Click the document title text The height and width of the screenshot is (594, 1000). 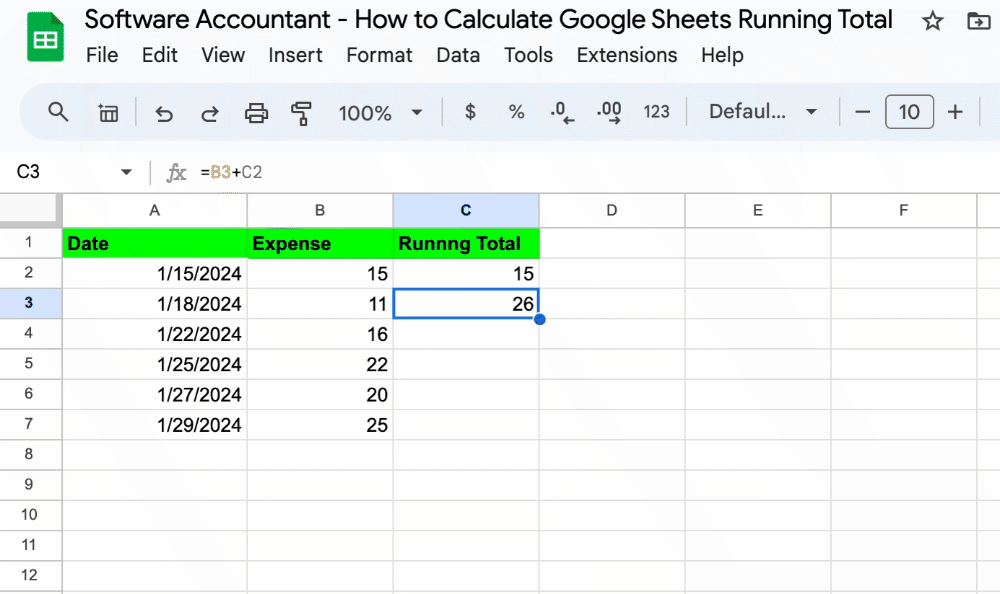click(489, 20)
